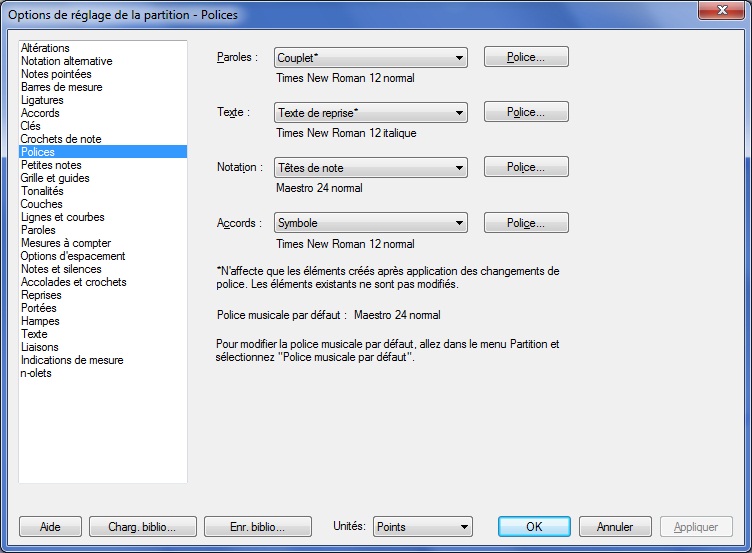Viewport: 752px width, 553px height.
Task: Click the Police button for Texte
Action: coord(526,113)
